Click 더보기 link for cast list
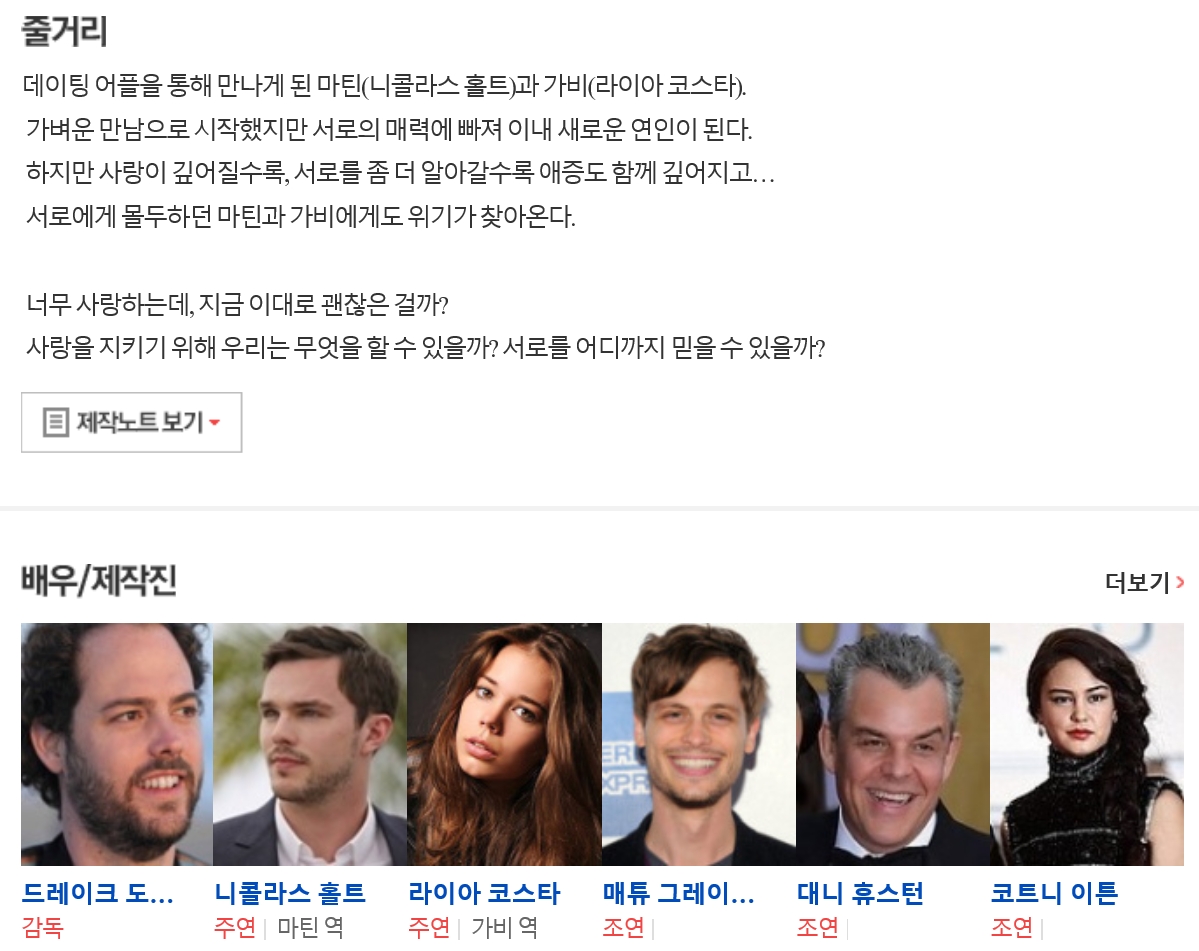Screen dimensions: 1199x951 (1144, 583)
